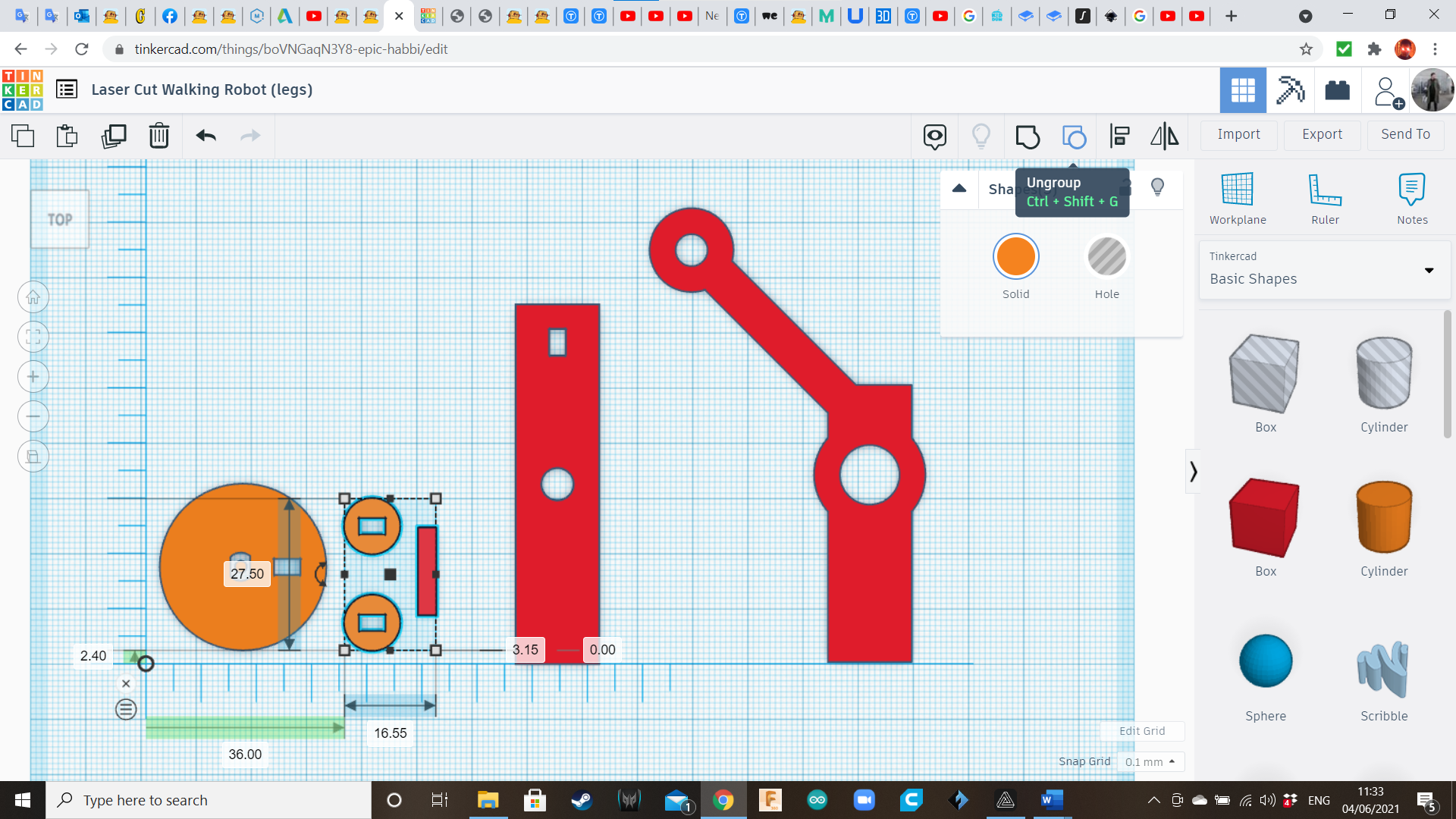This screenshot has height=819, width=1456.
Task: Click the Group shapes icon
Action: [x=1028, y=136]
